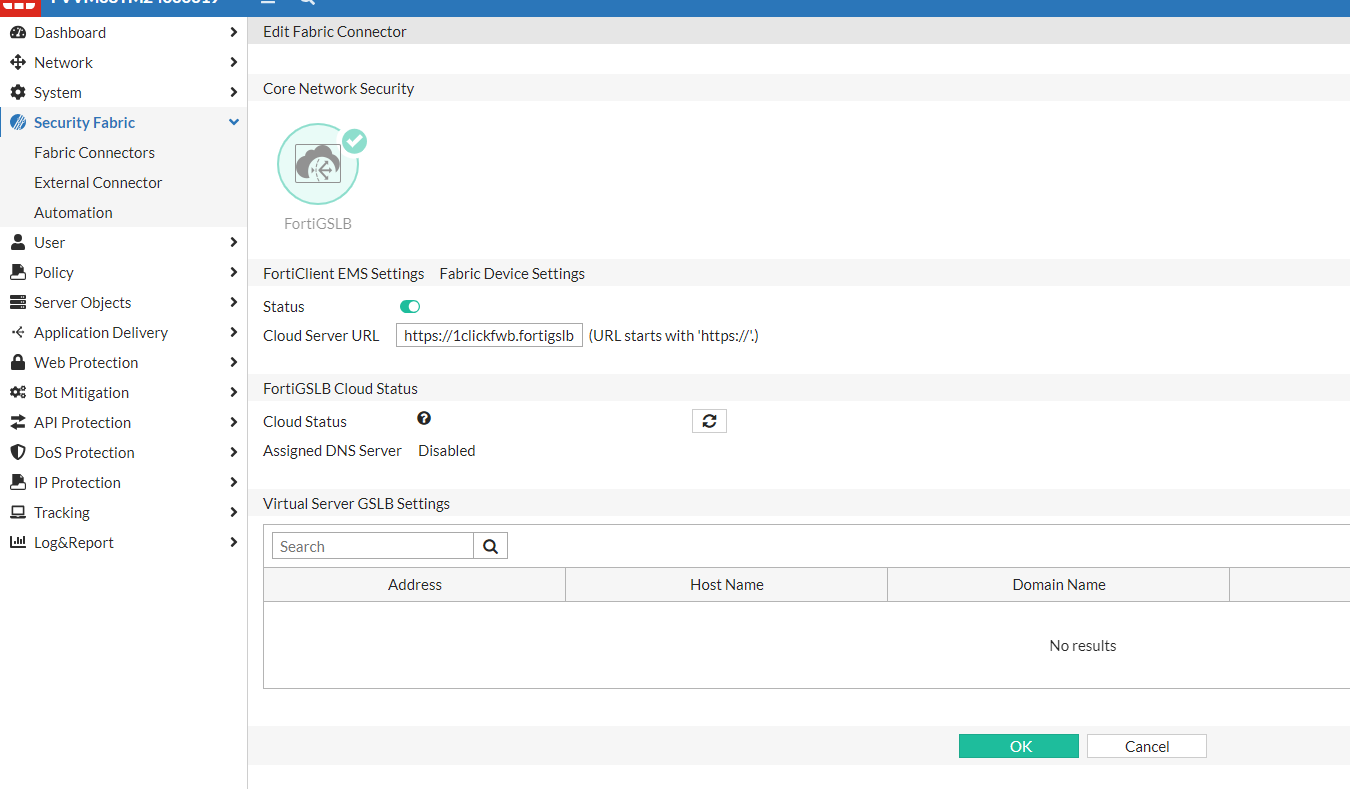Disable the FortiClient EMS Status toggle

(409, 306)
